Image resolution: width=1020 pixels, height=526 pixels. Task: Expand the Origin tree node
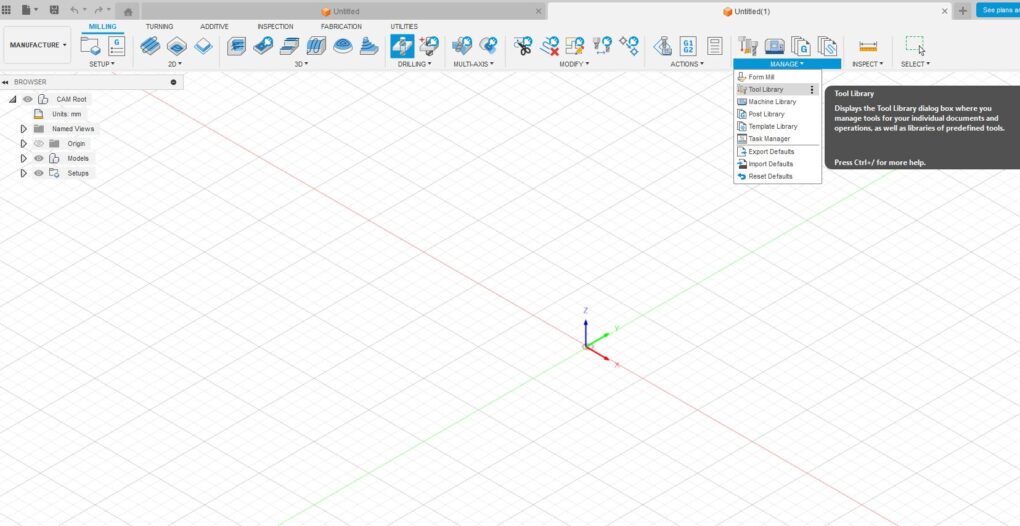pos(24,144)
